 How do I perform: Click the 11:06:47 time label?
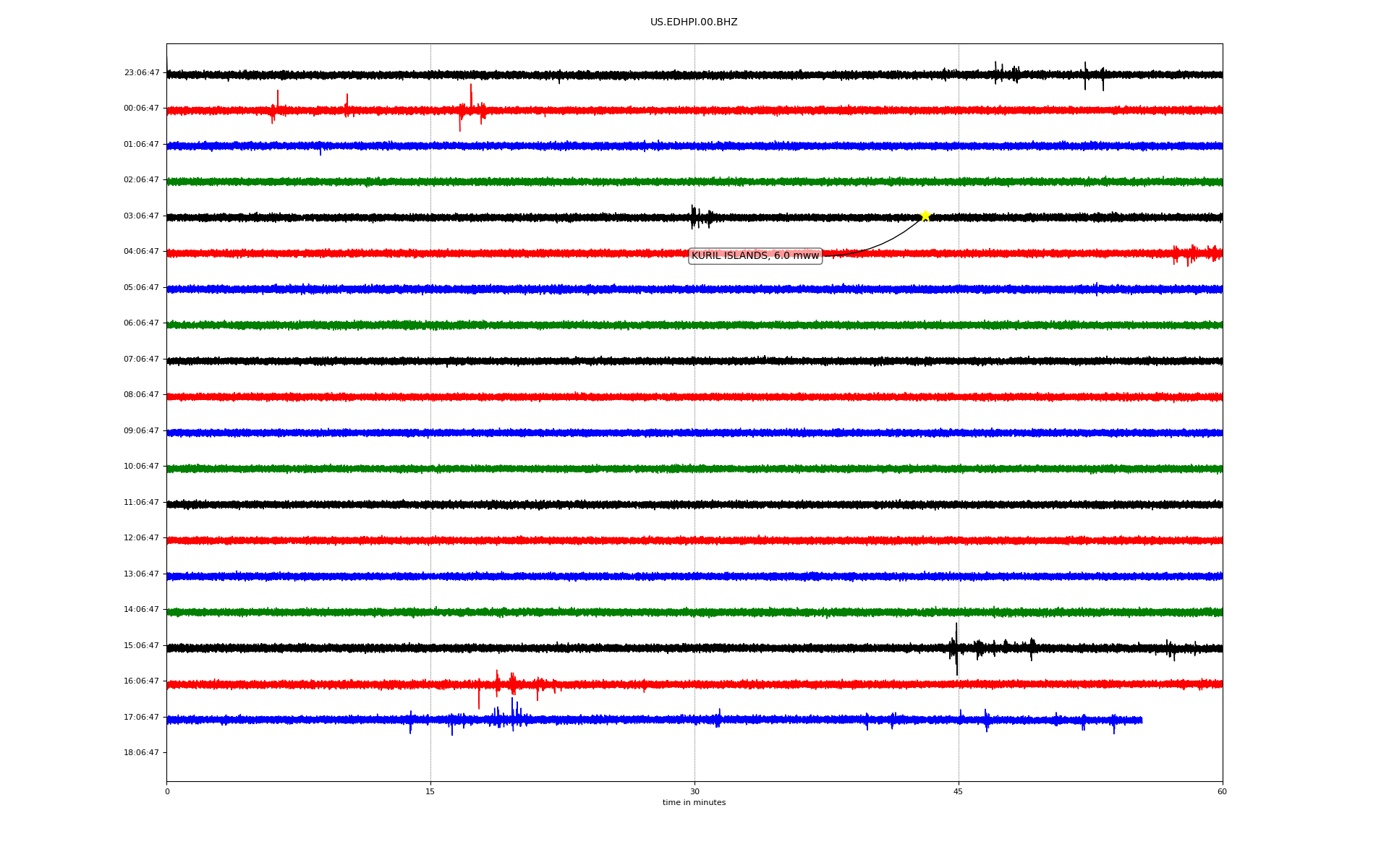pyautogui.click(x=142, y=502)
